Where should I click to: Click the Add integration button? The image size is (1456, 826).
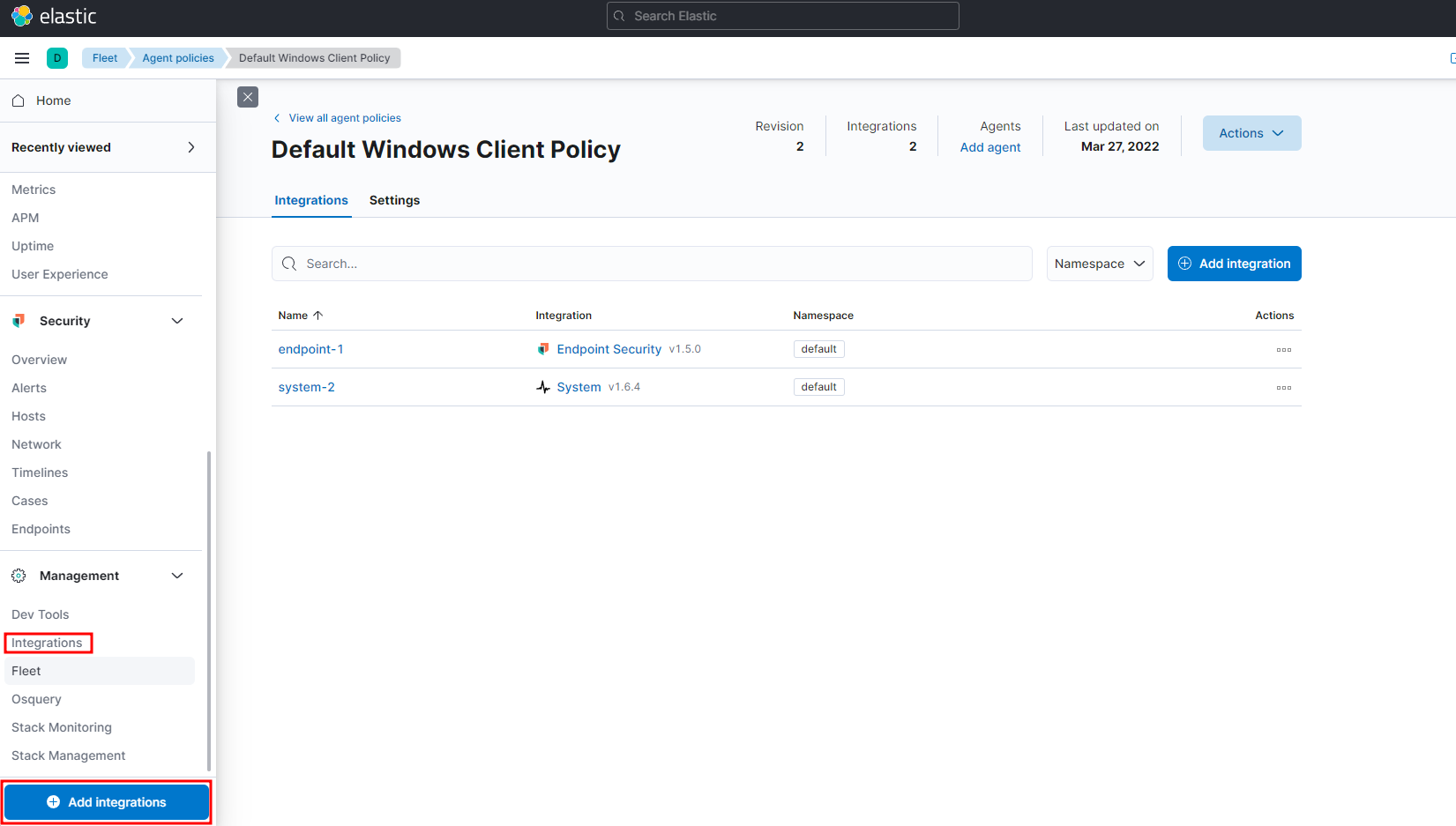click(1234, 264)
